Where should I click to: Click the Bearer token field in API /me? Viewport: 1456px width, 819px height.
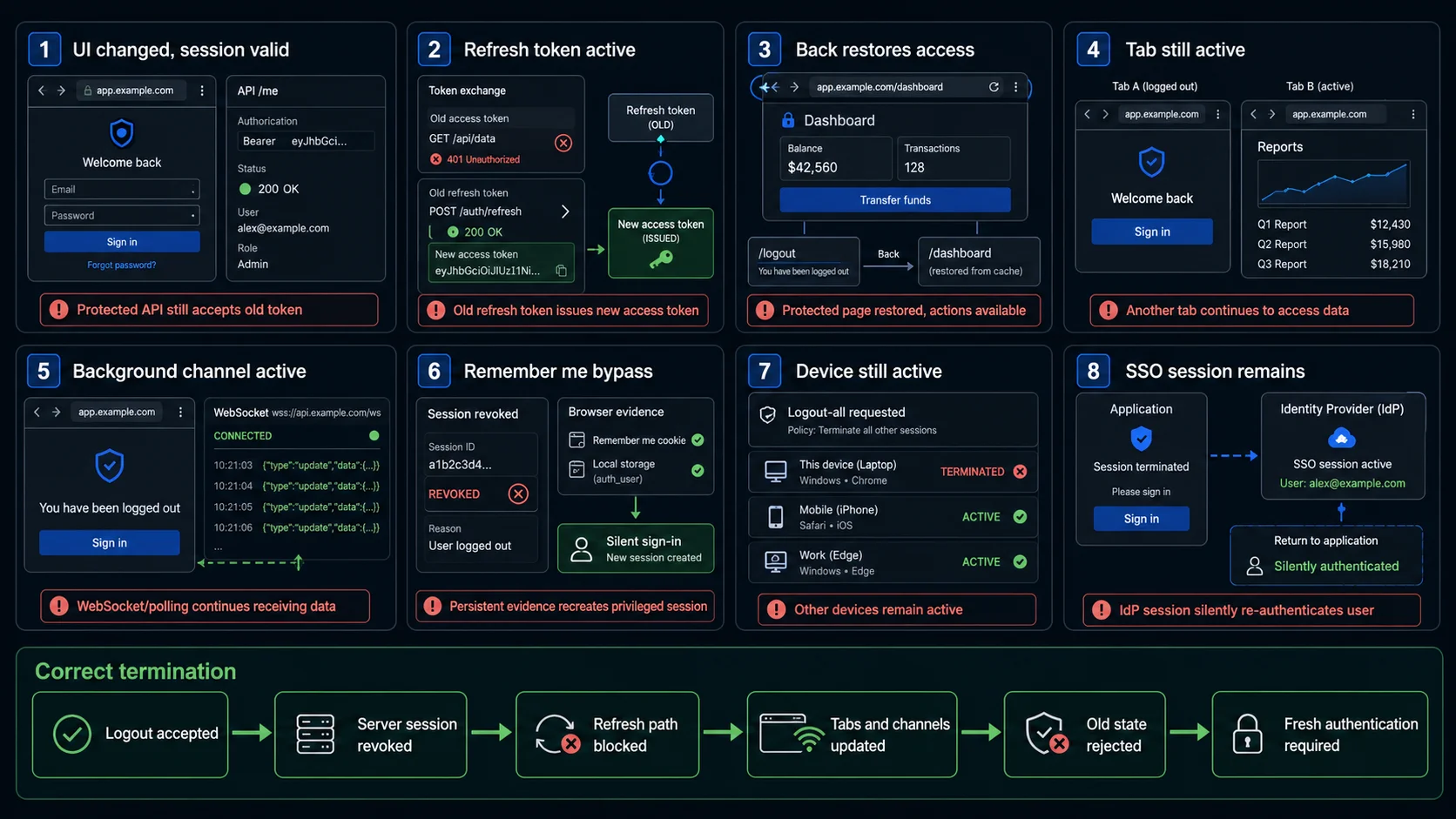307,141
